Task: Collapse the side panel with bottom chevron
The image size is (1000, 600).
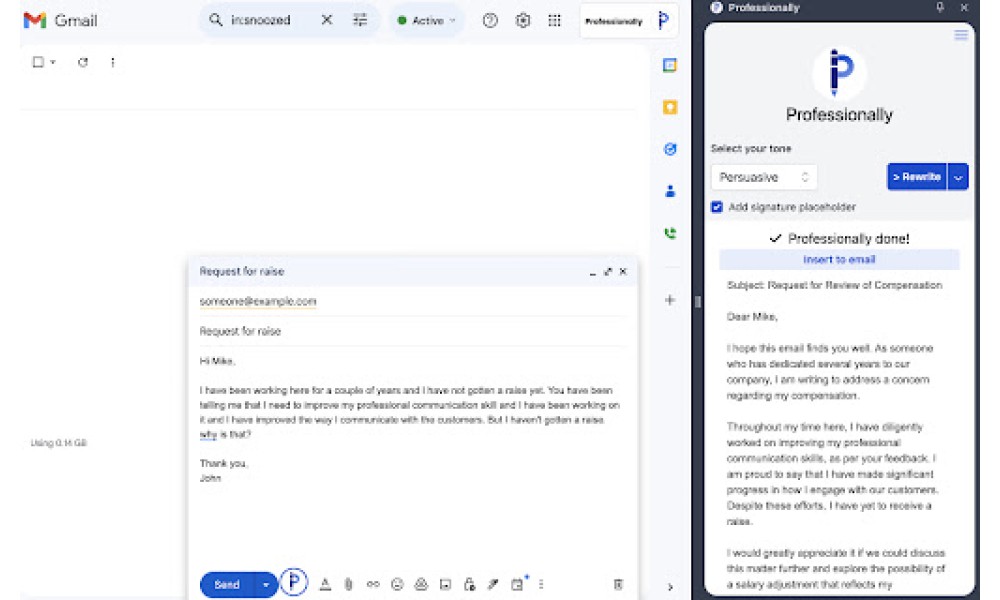Action: tap(670, 587)
